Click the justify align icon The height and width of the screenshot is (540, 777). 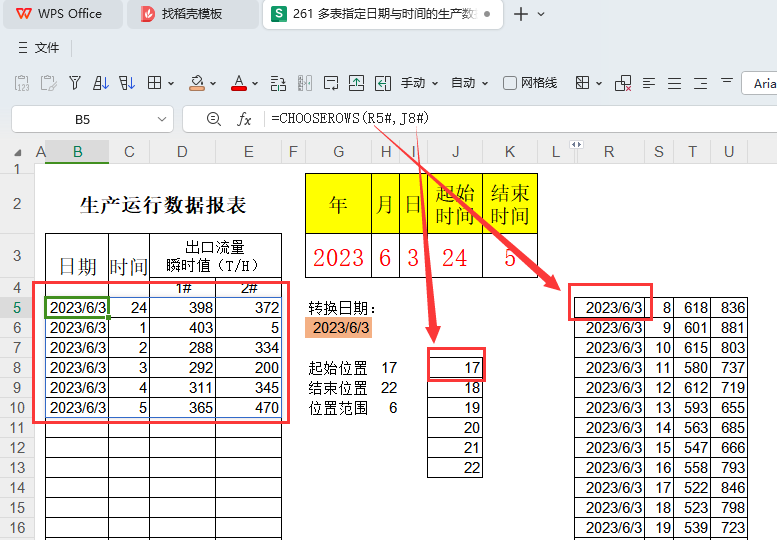point(674,83)
